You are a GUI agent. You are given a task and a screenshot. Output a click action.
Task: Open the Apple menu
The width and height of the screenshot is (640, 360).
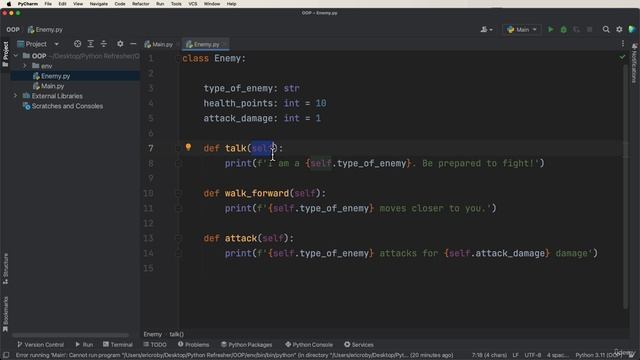coord(9,4)
